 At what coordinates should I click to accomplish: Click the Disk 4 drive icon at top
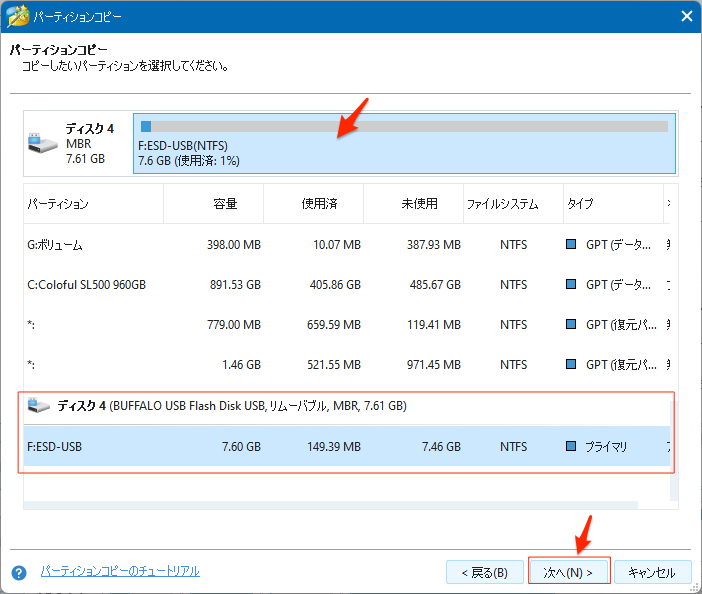43,142
